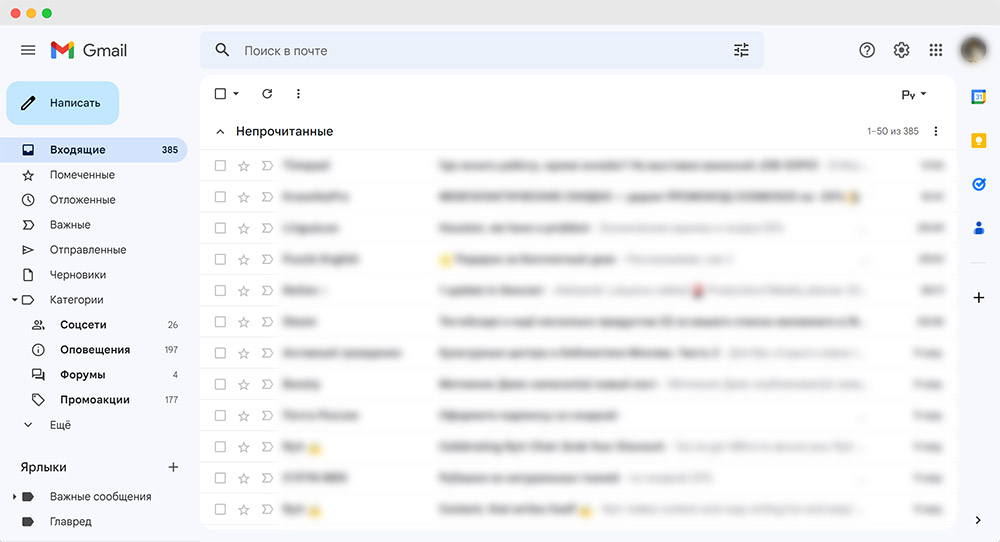Select the sixth email checkbox
Image resolution: width=1000 pixels, height=542 pixels.
click(220, 322)
